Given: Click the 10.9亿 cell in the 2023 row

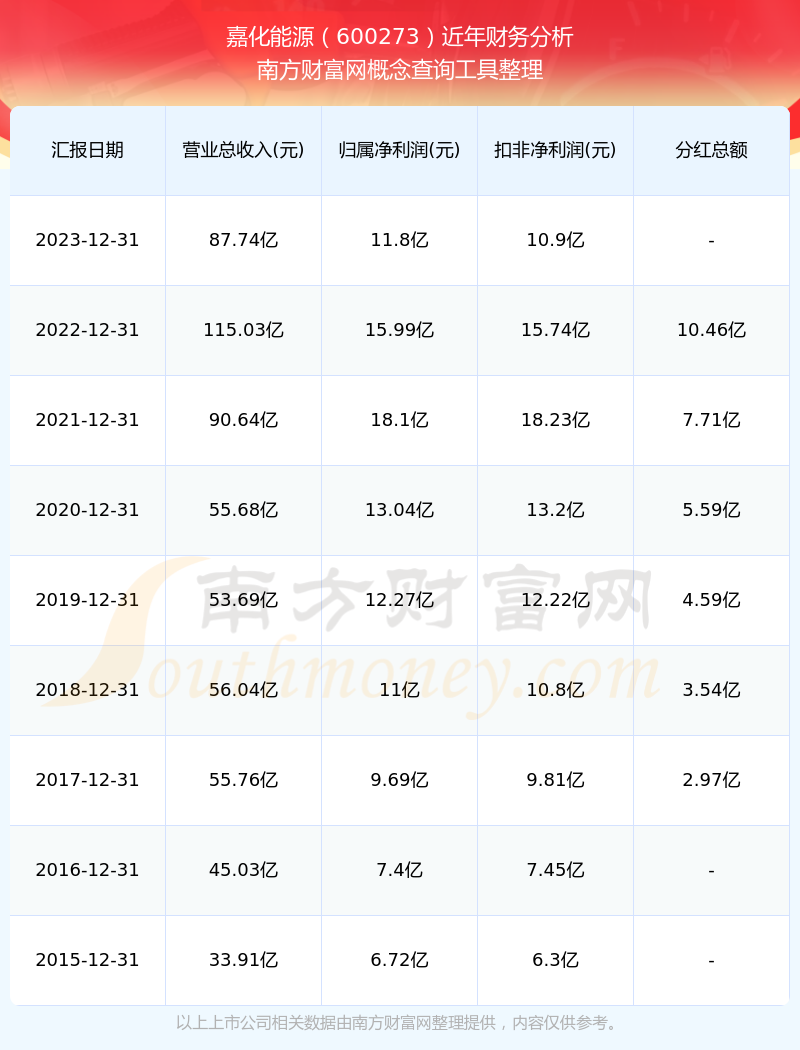Looking at the screenshot, I should pos(556,240).
